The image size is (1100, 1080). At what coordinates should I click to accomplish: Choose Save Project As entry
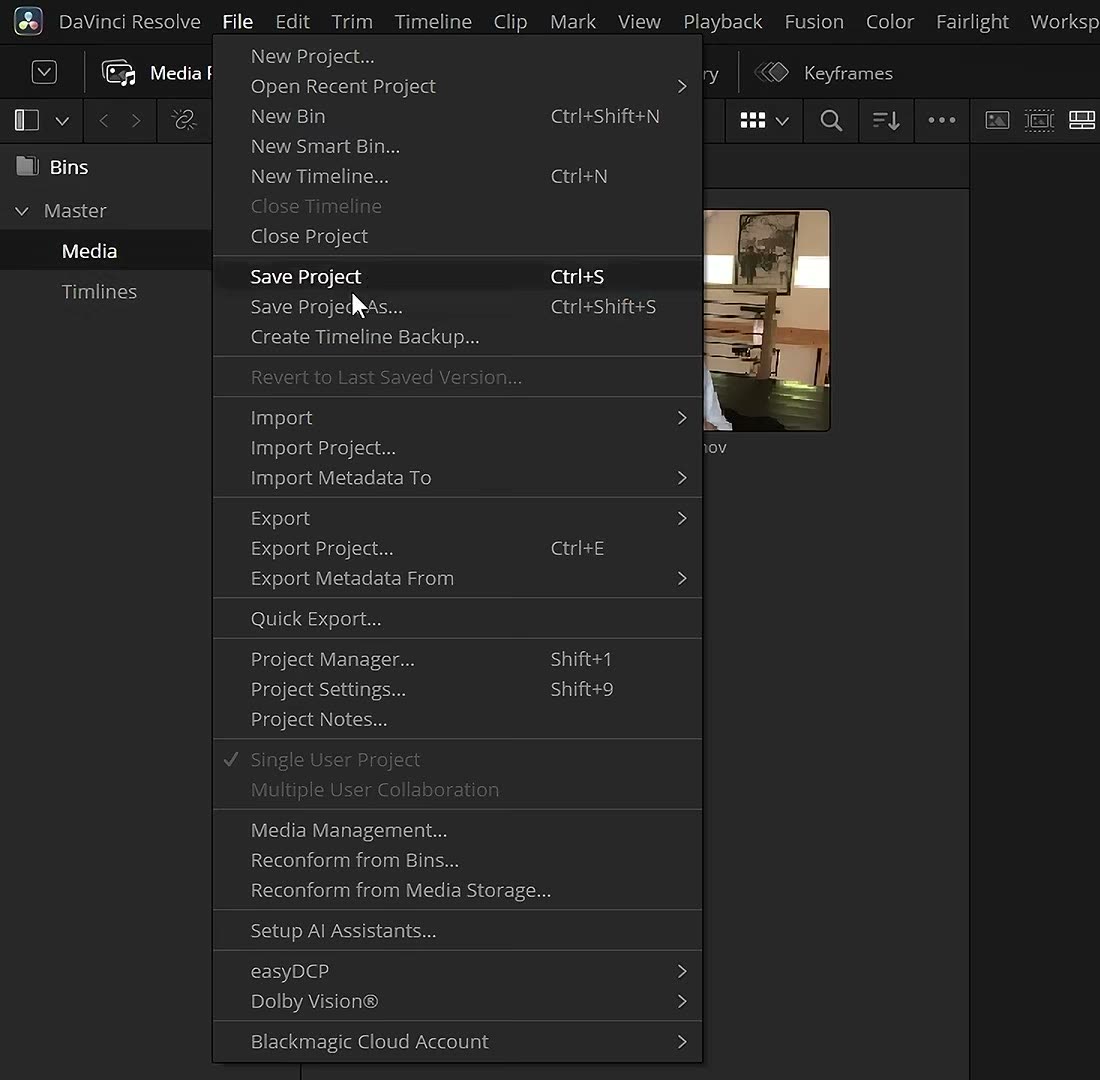coord(457,307)
